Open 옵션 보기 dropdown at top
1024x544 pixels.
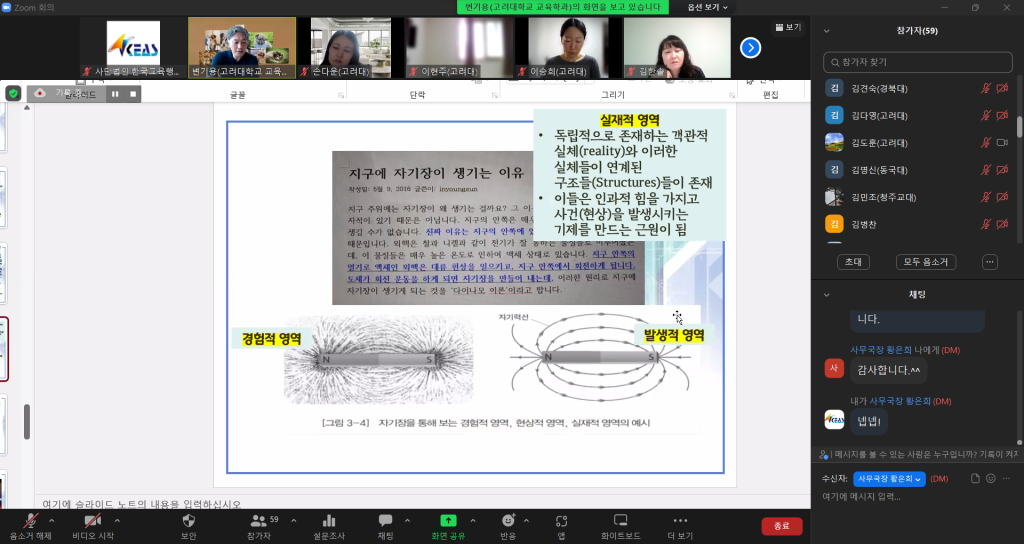[x=705, y=7]
